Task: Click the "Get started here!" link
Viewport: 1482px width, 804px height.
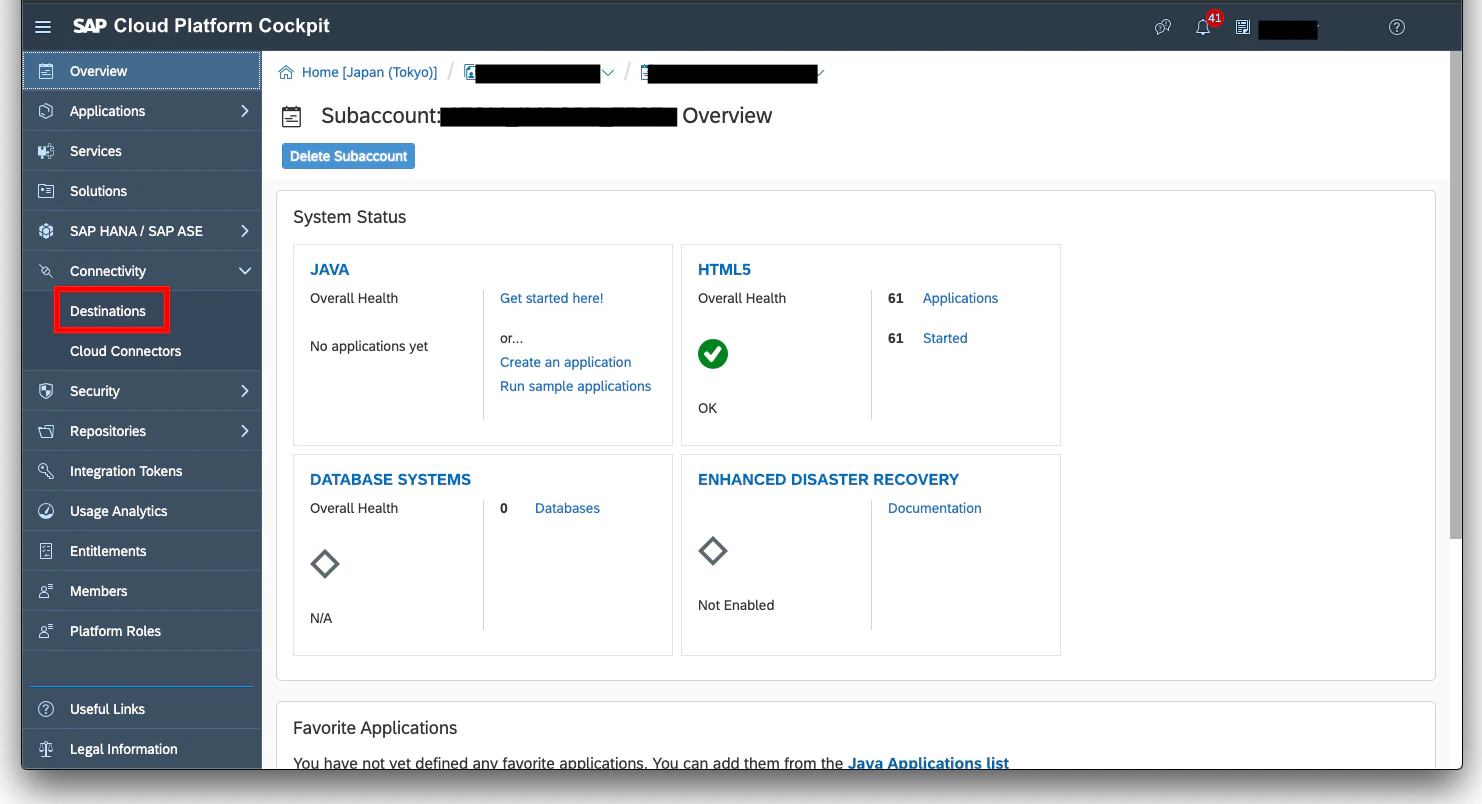Action: 552,298
